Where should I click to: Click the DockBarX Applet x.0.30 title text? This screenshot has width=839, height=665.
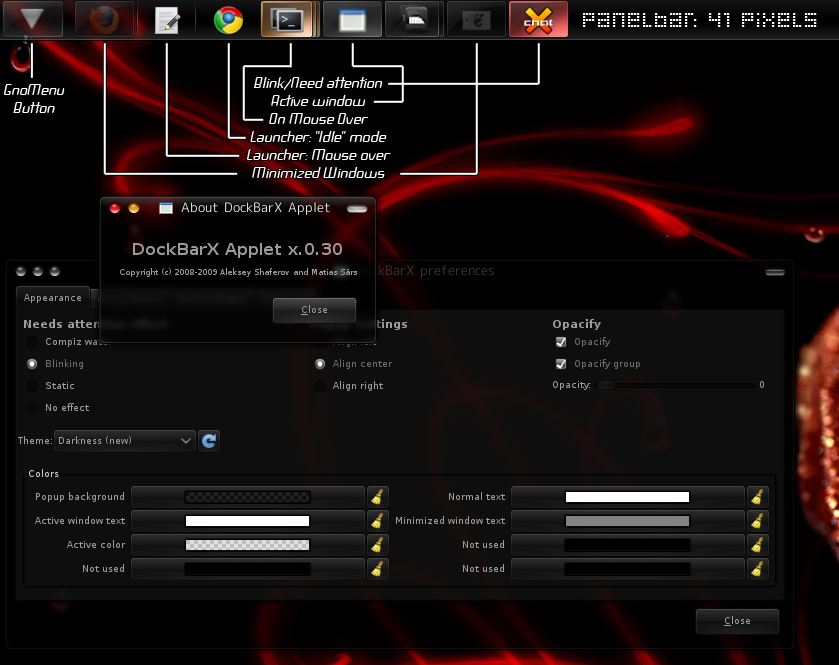point(237,249)
